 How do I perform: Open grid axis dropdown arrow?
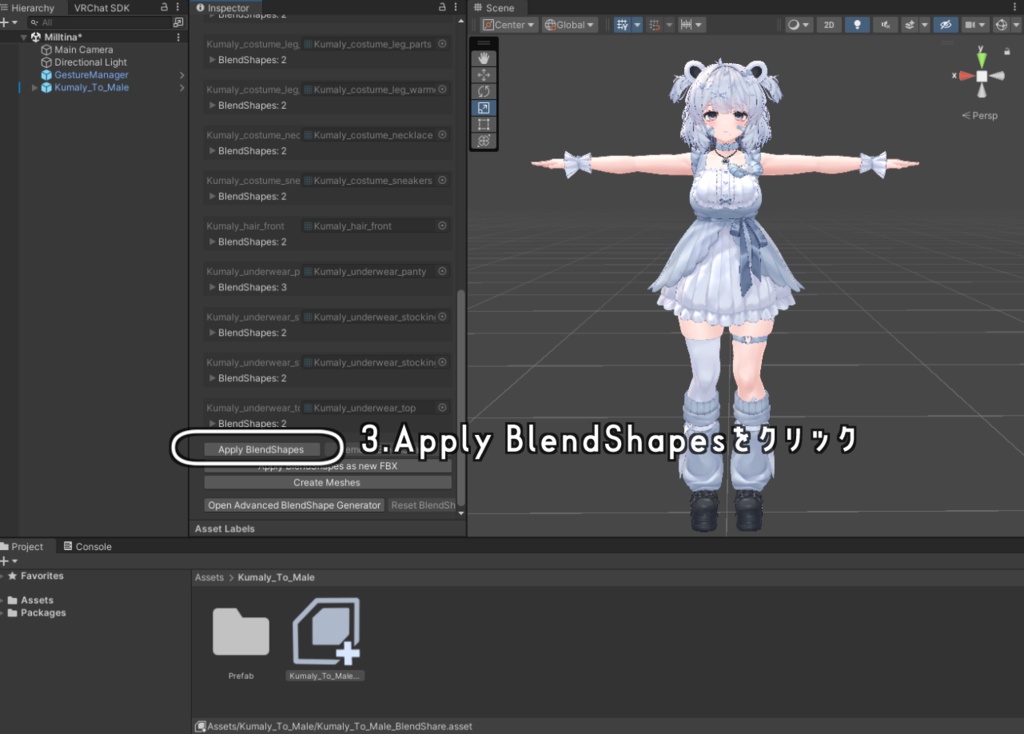637,25
